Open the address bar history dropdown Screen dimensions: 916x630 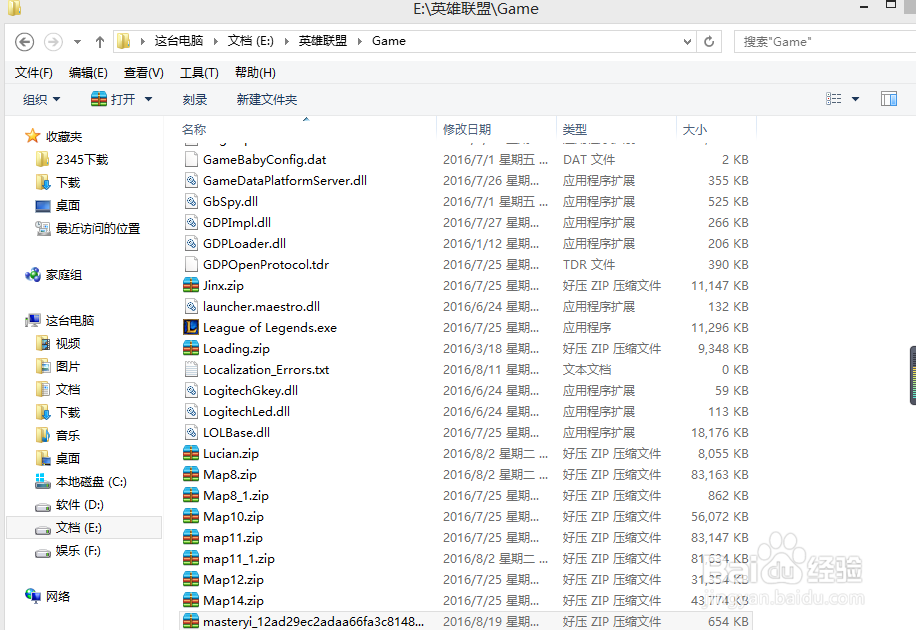pos(685,41)
